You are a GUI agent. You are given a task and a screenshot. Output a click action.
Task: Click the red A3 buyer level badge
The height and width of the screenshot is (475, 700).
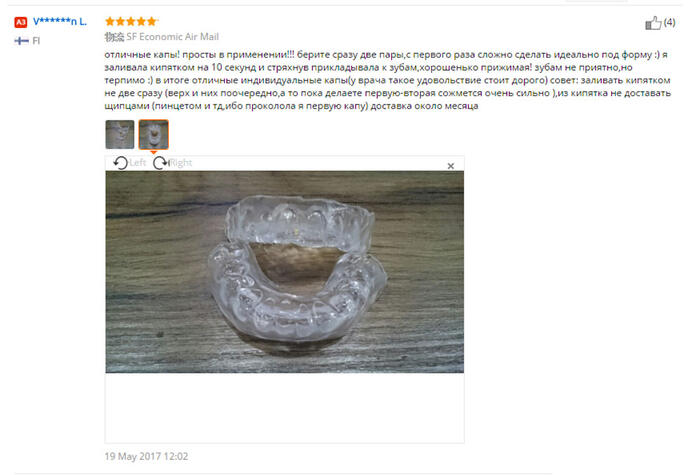pyautogui.click(x=21, y=22)
